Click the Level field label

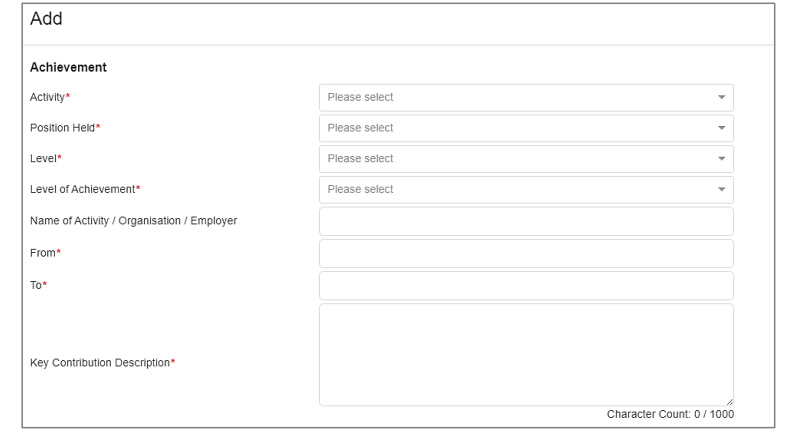coord(46,159)
